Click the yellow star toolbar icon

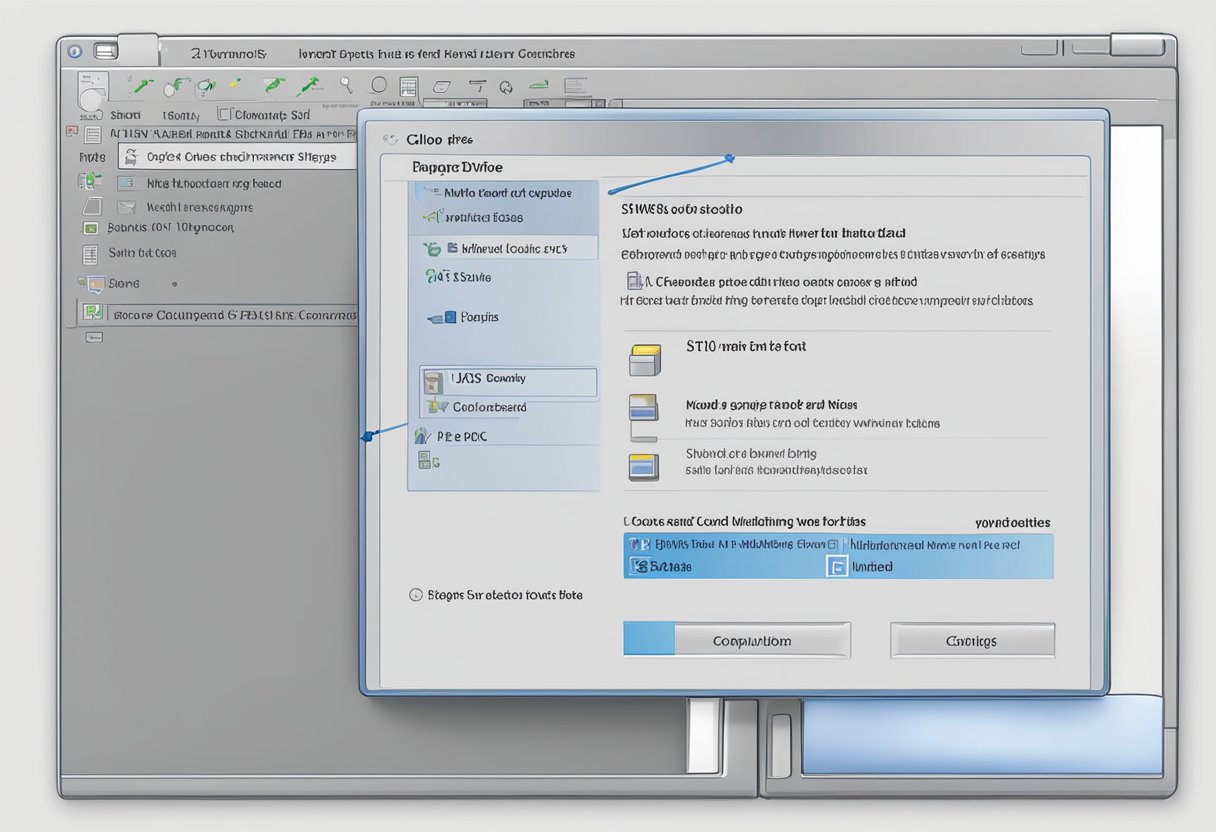[234, 84]
